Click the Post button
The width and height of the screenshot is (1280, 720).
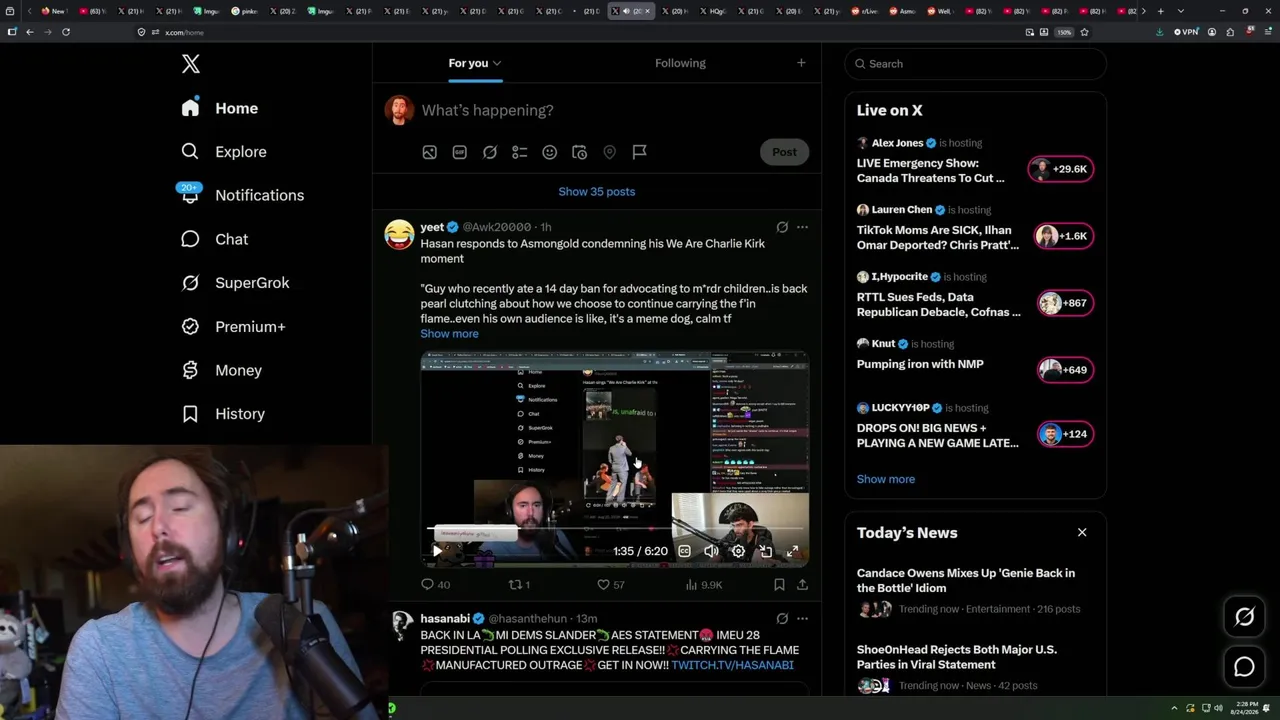tap(784, 152)
